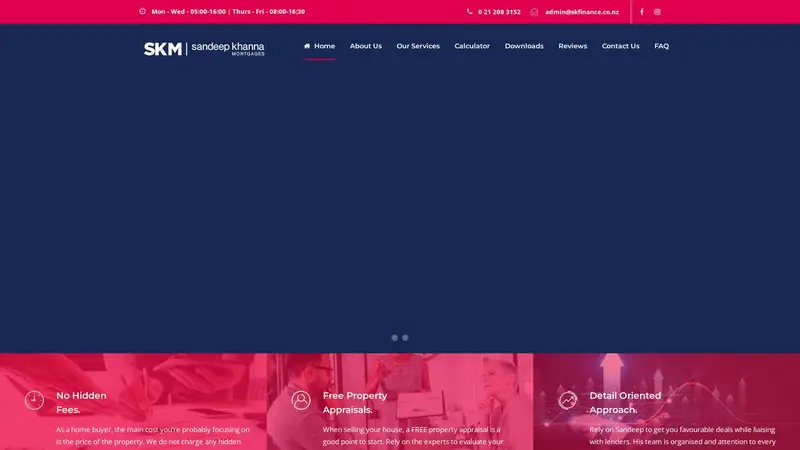This screenshot has width=800, height=450.
Task: Select the second slider dot
Action: 405,338
